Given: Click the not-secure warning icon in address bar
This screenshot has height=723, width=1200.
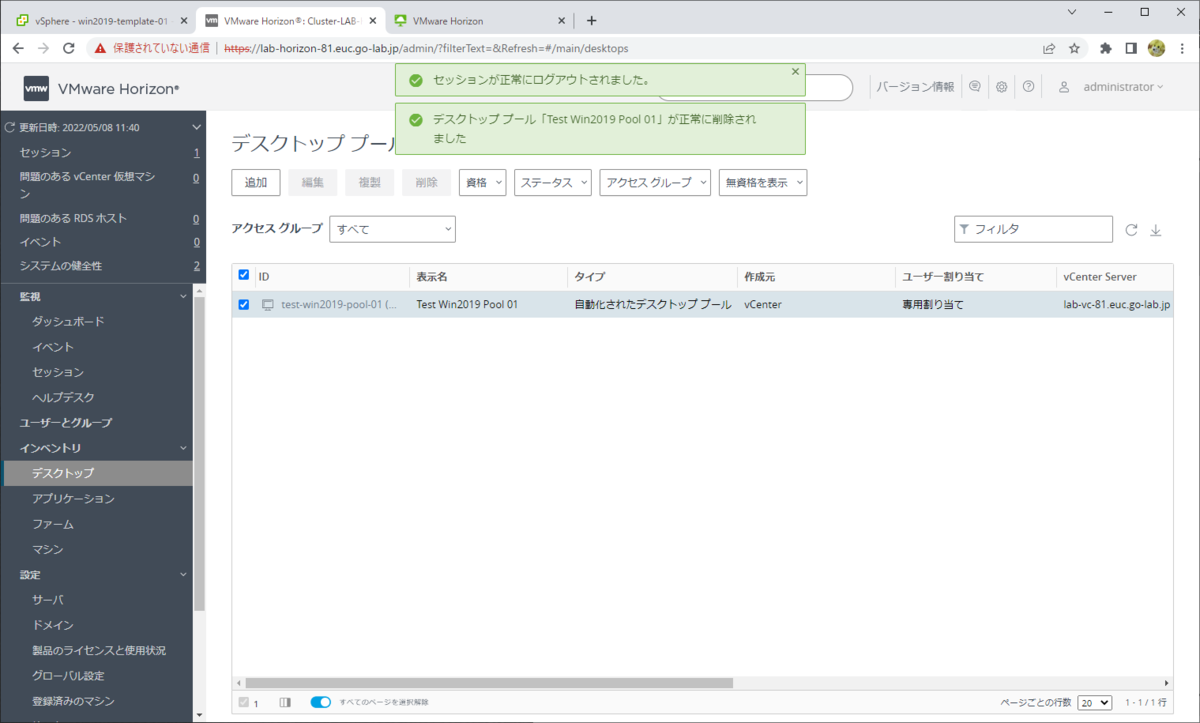Looking at the screenshot, I should click(100, 48).
